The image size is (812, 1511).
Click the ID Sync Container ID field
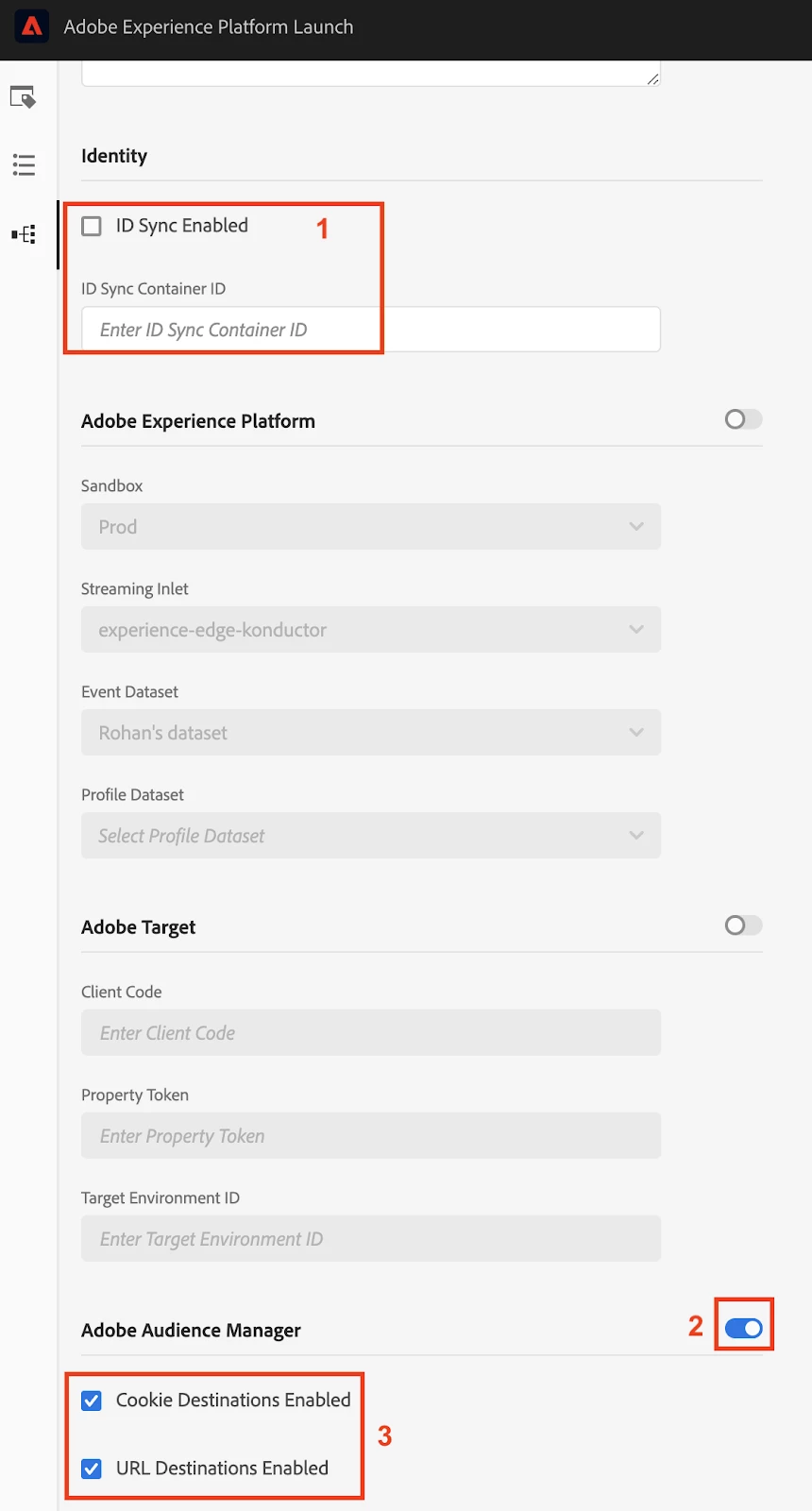coord(370,330)
